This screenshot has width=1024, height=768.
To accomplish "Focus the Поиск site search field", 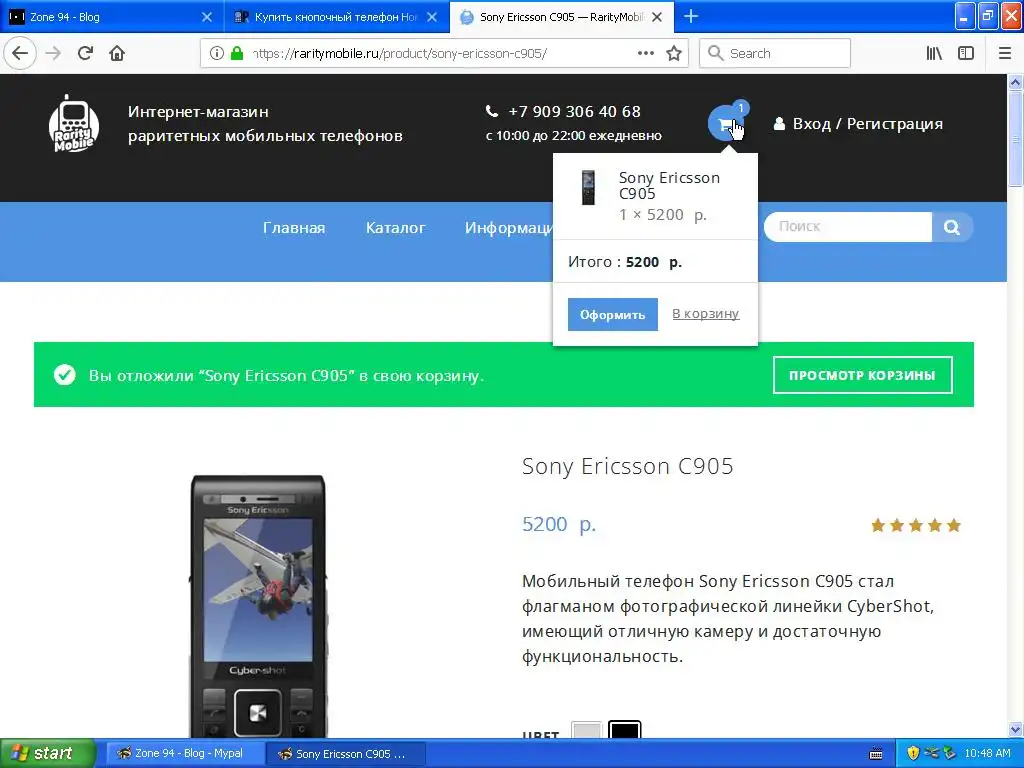I will (x=848, y=227).
